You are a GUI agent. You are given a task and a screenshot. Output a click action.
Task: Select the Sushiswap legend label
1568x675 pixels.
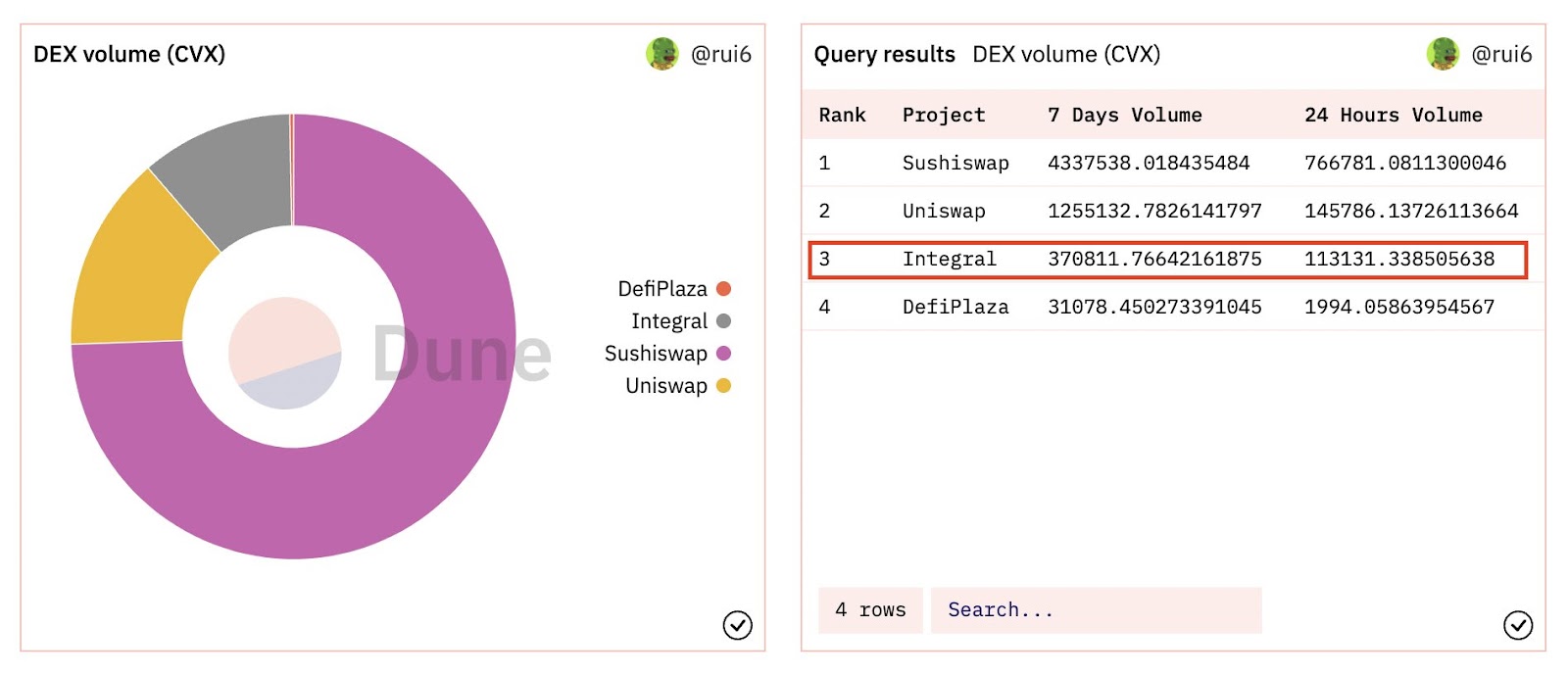(x=656, y=354)
